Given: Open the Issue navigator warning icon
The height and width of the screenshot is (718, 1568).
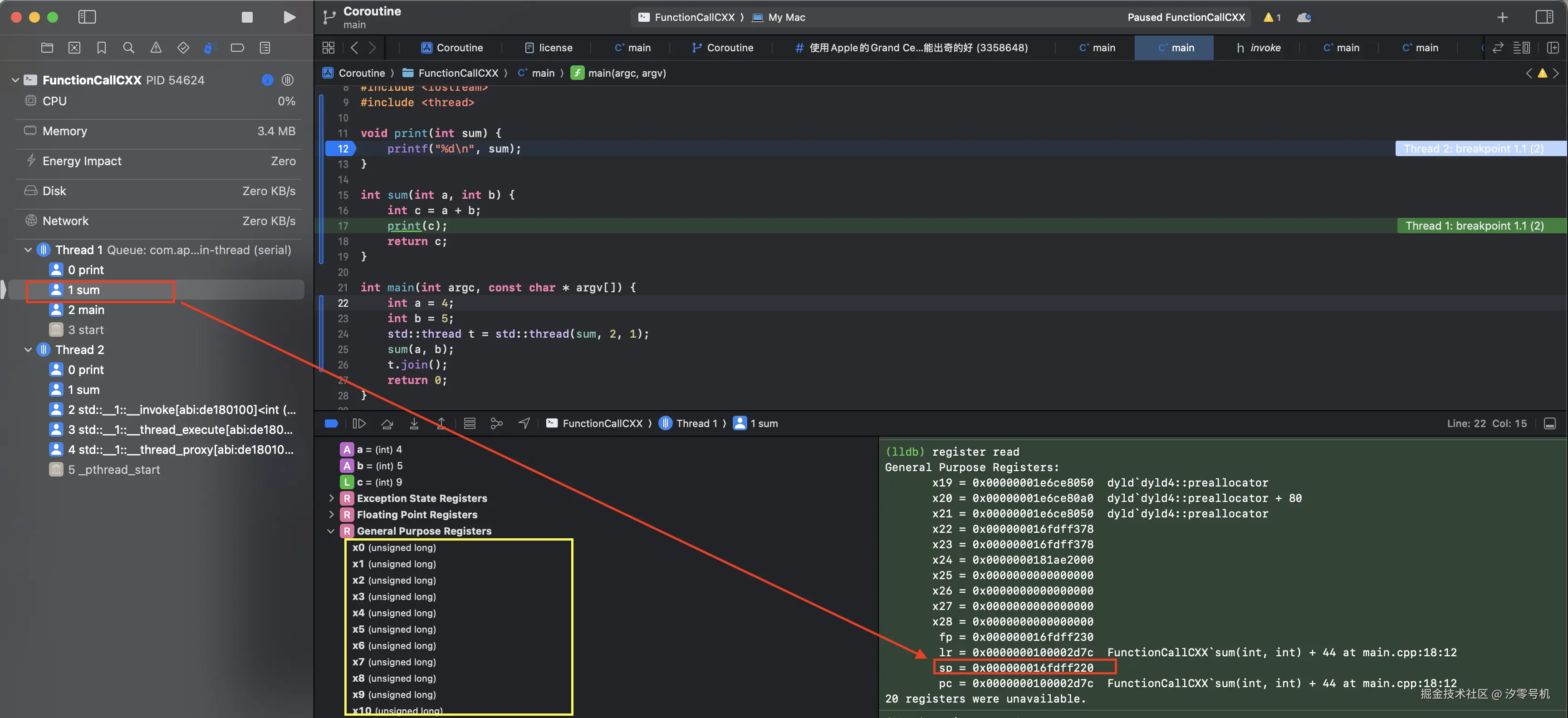Looking at the screenshot, I should pyautogui.click(x=156, y=48).
